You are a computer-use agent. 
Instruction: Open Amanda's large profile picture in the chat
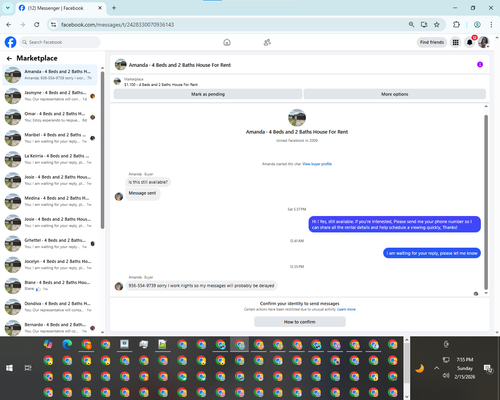click(x=297, y=118)
